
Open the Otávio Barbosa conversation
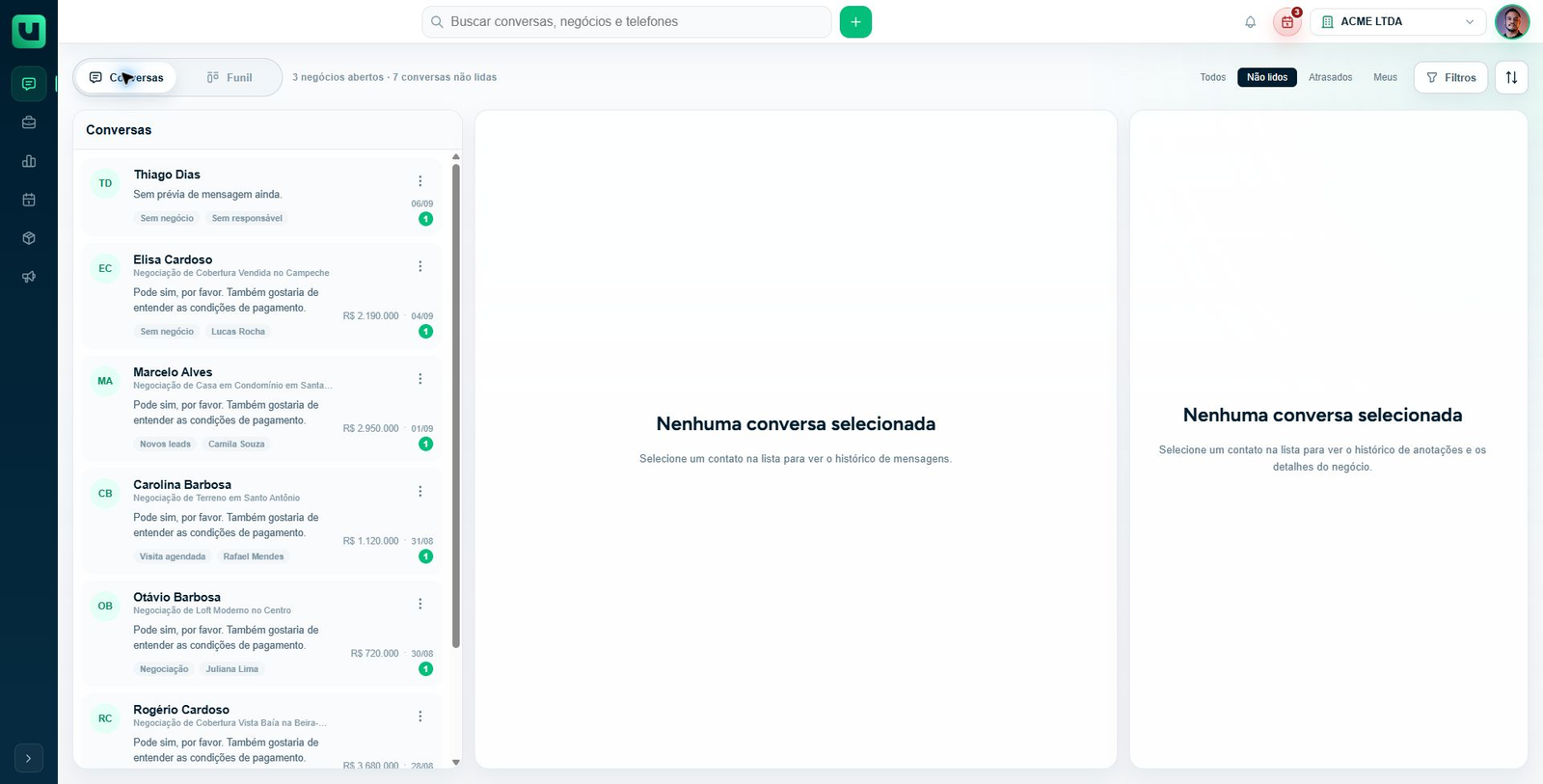pyautogui.click(x=262, y=633)
